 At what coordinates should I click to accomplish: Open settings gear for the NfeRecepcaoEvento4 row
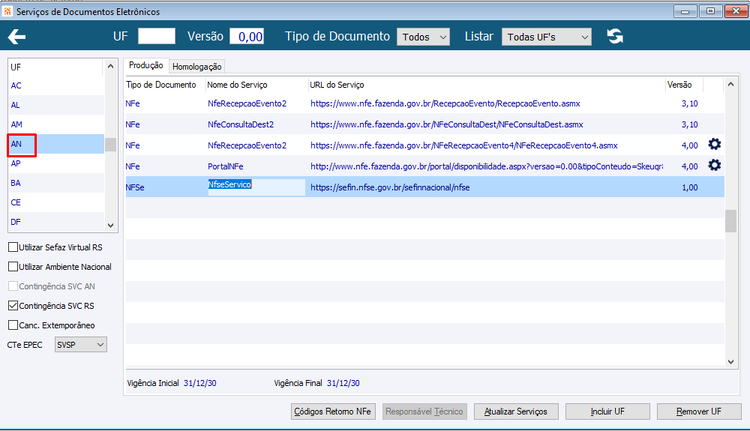coord(714,144)
